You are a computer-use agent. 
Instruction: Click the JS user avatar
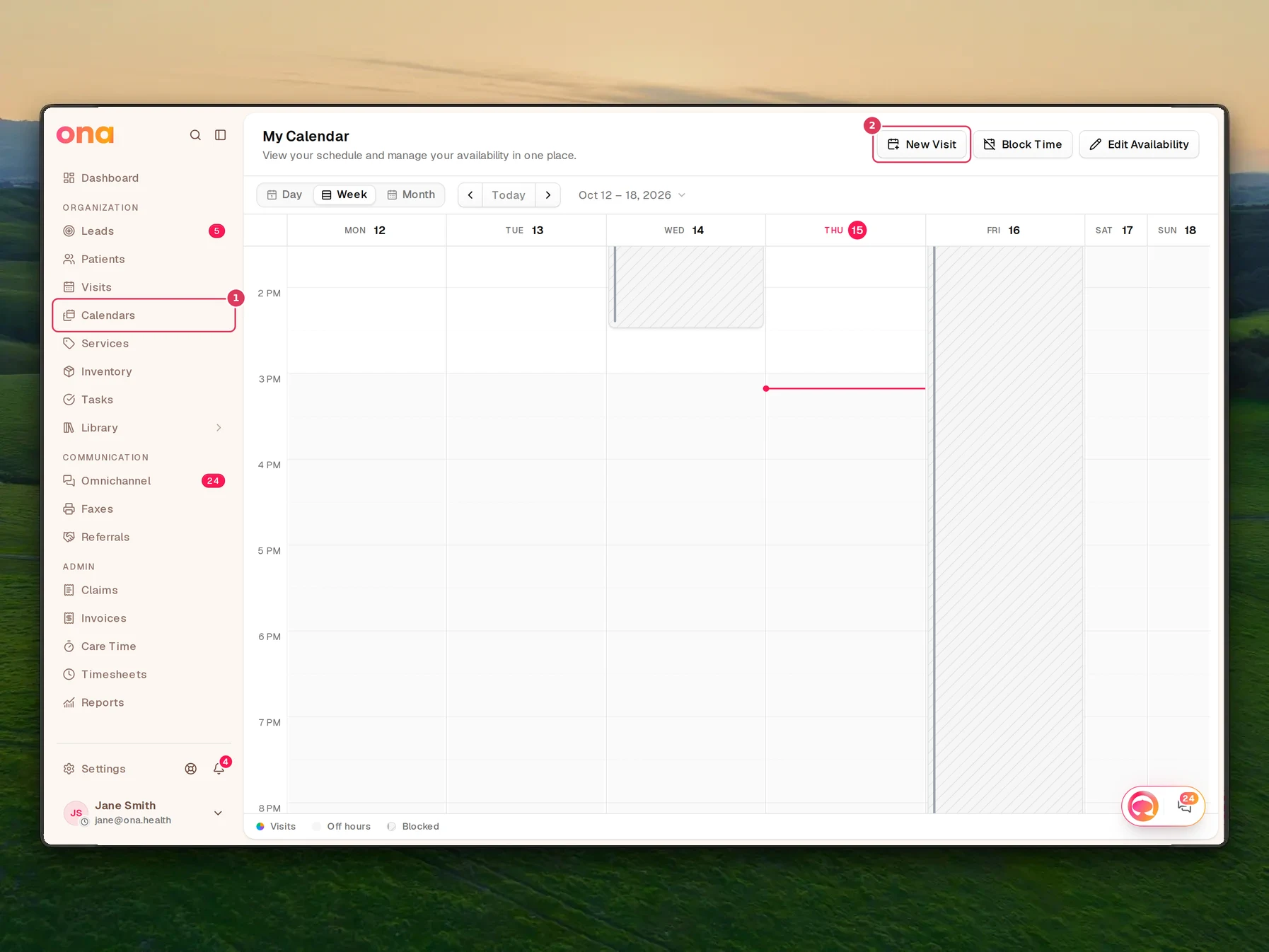[x=76, y=813]
